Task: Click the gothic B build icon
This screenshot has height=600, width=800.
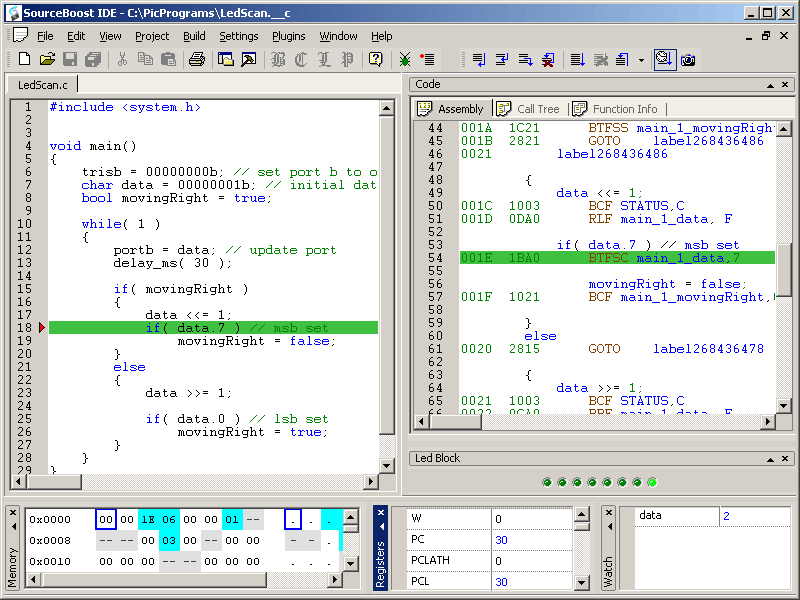Action: tap(278, 60)
